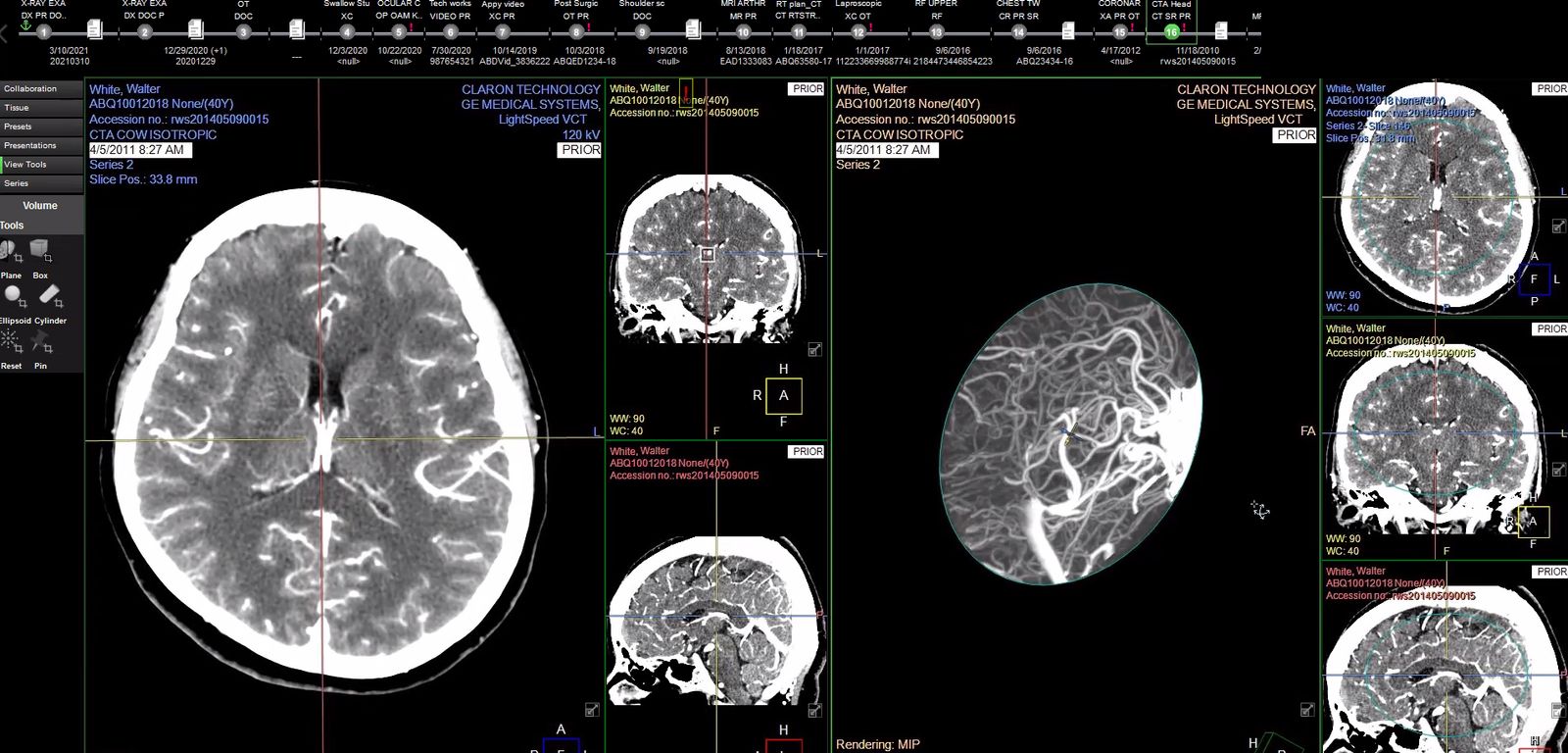Click PRIOR label in the sagittal viewport

click(808, 452)
